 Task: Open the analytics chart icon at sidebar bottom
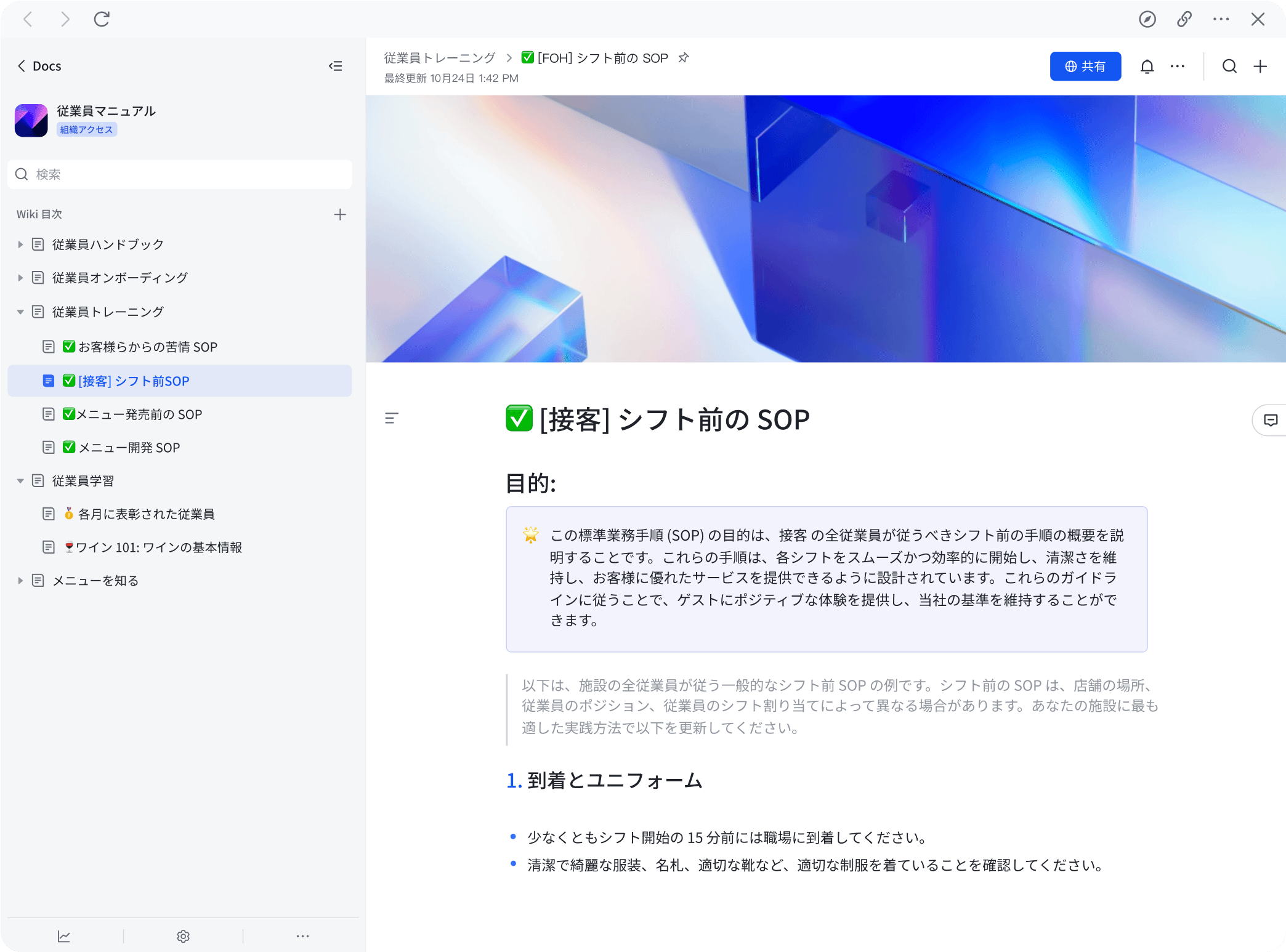[65, 935]
